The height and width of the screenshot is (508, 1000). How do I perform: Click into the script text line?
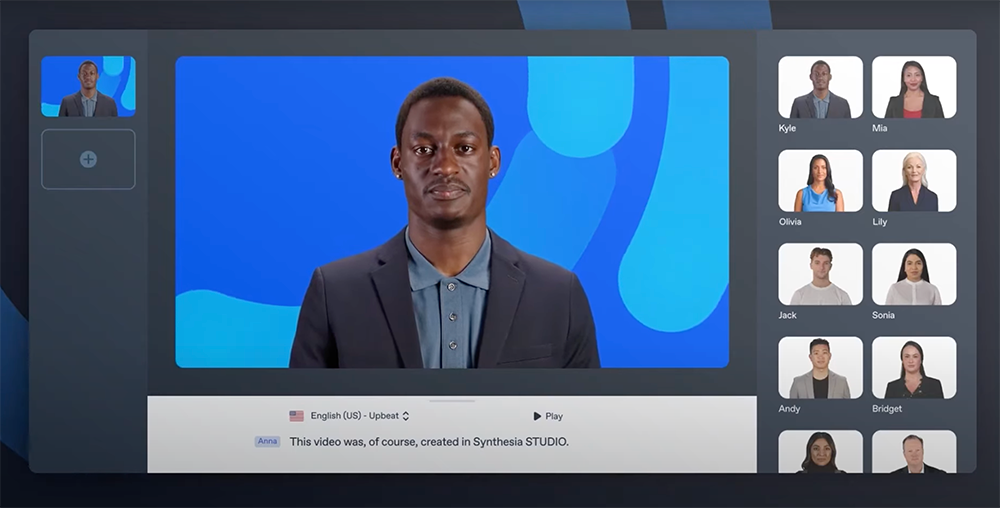tap(429, 441)
